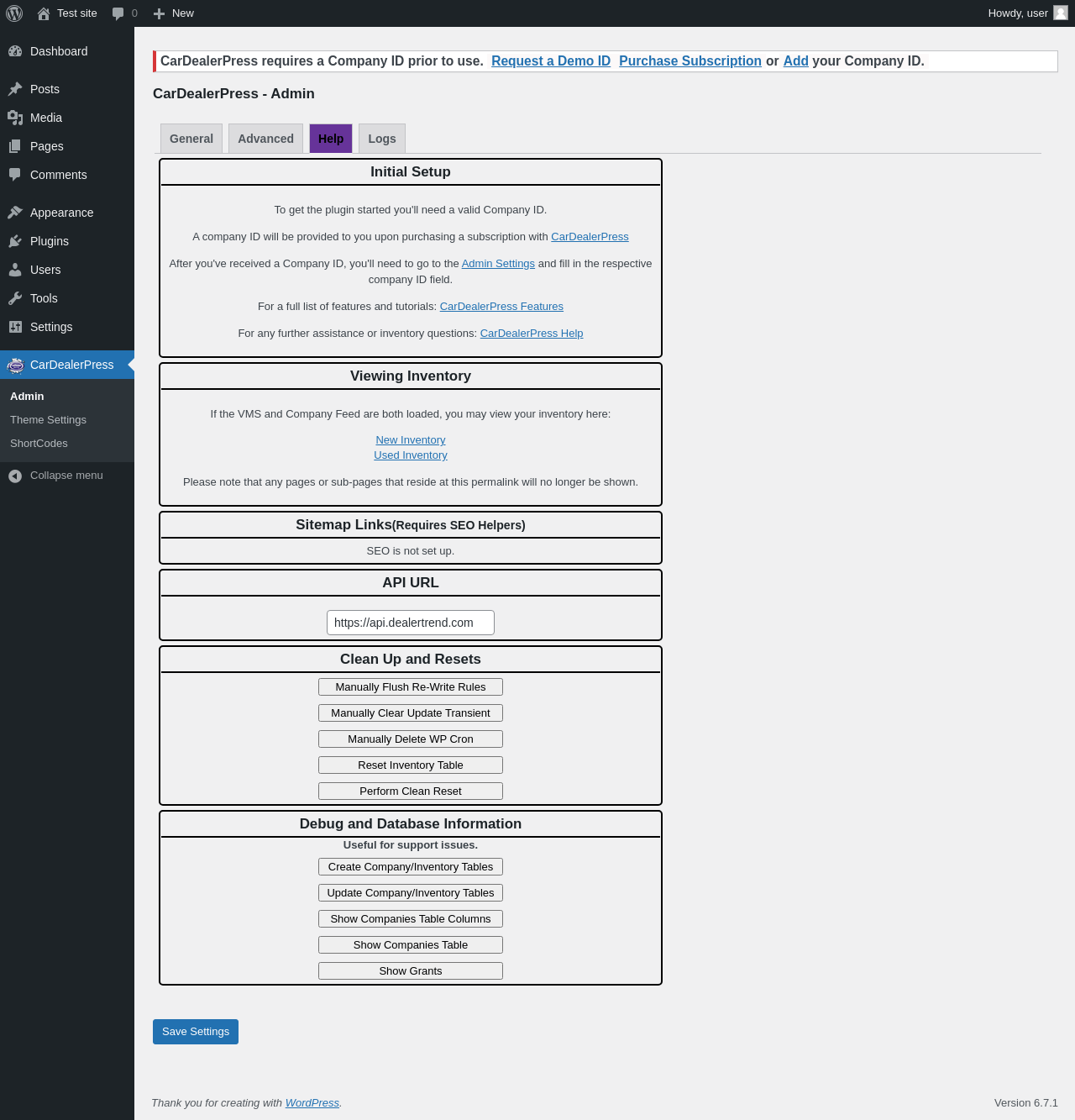Click Request a Demo ID link
The image size is (1075, 1120).
(x=551, y=61)
